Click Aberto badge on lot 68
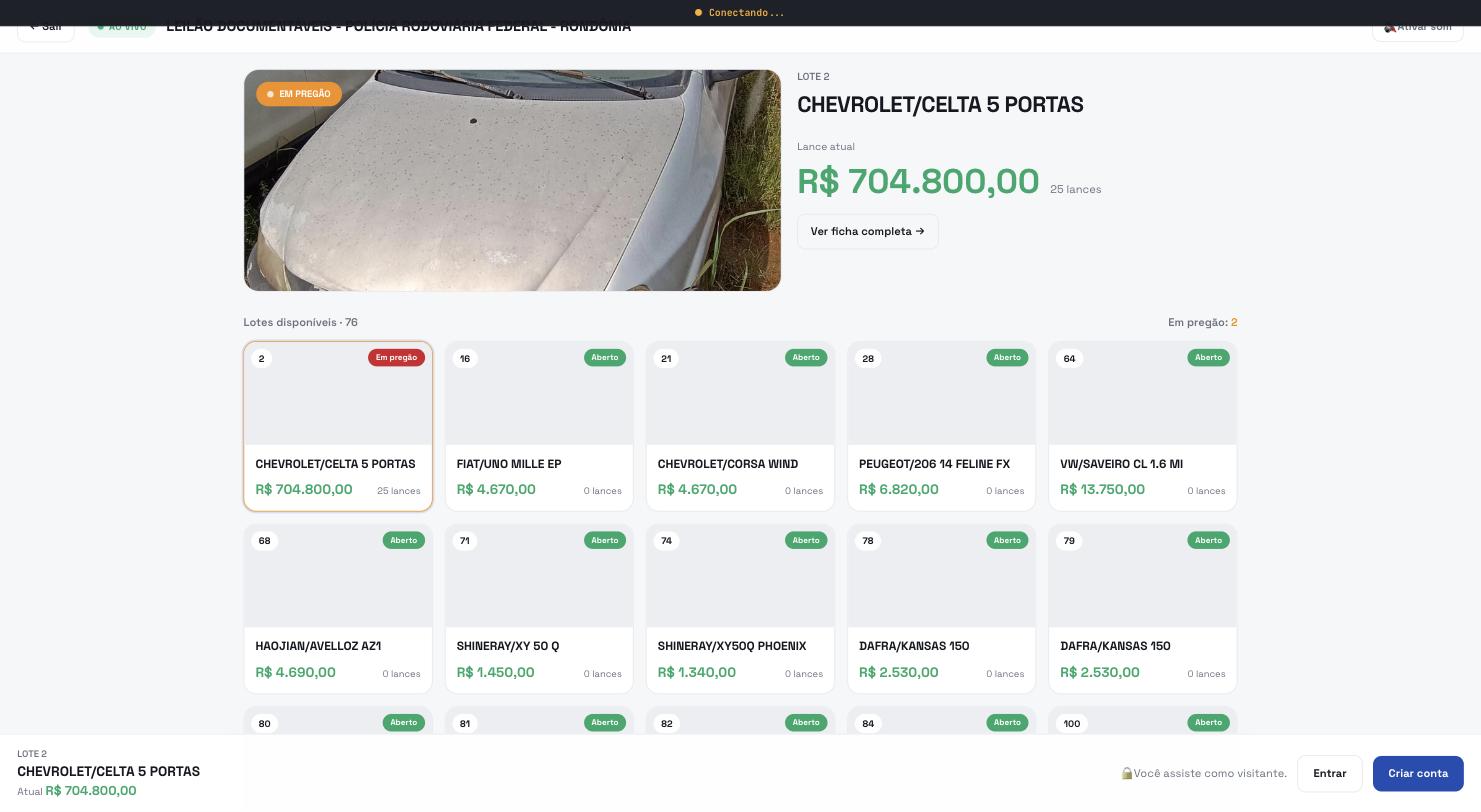 click(404, 540)
